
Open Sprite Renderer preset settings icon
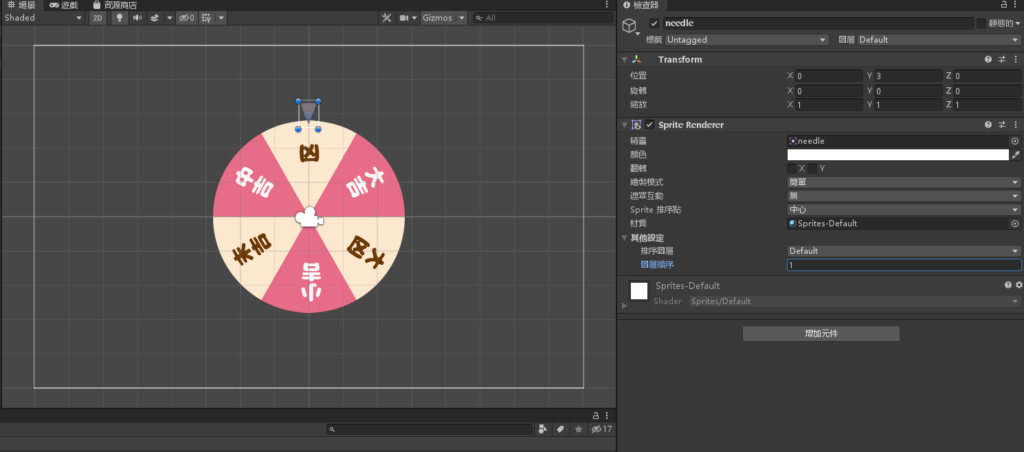(1002, 125)
